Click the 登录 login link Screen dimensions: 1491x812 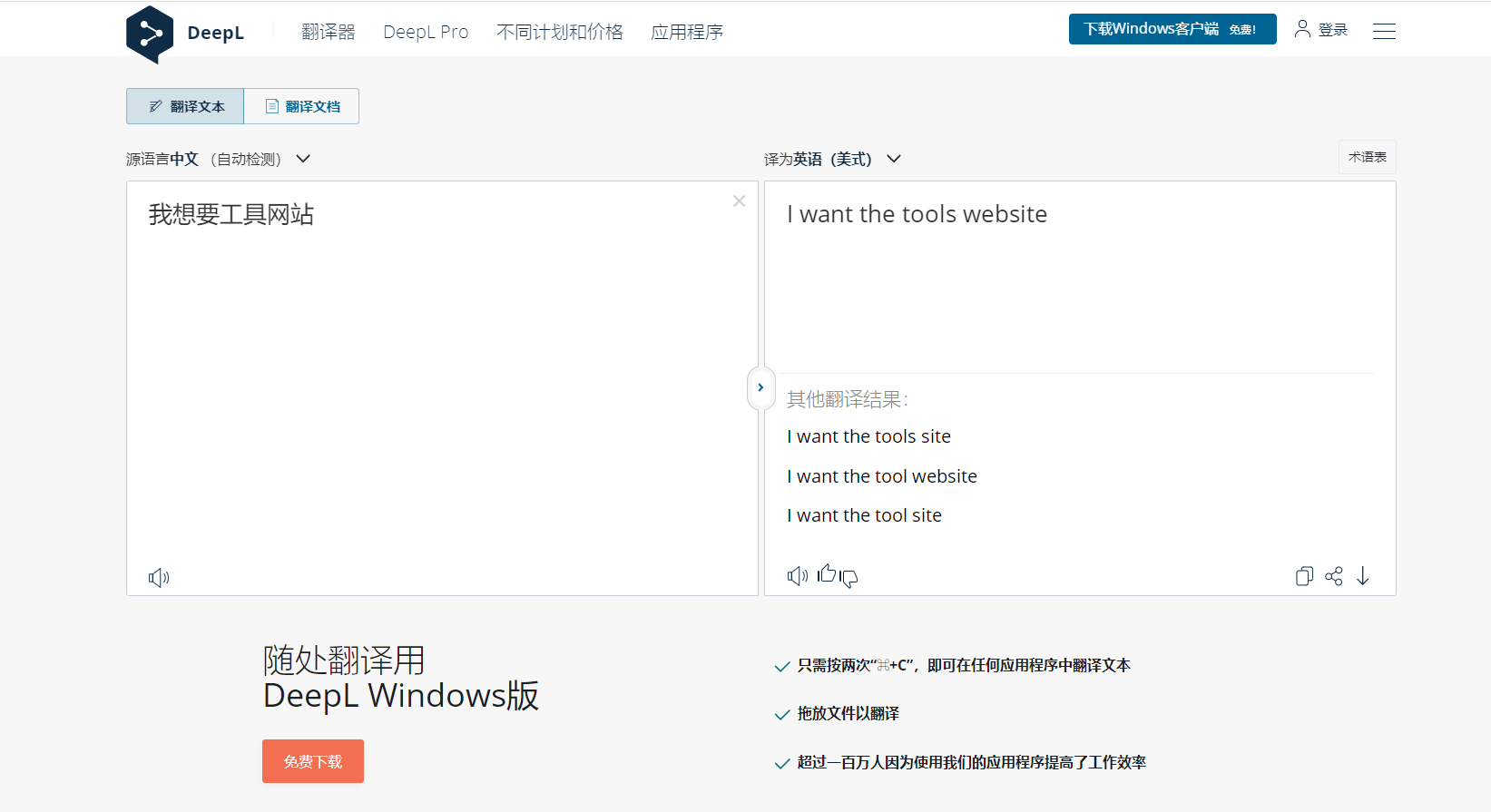click(1332, 30)
